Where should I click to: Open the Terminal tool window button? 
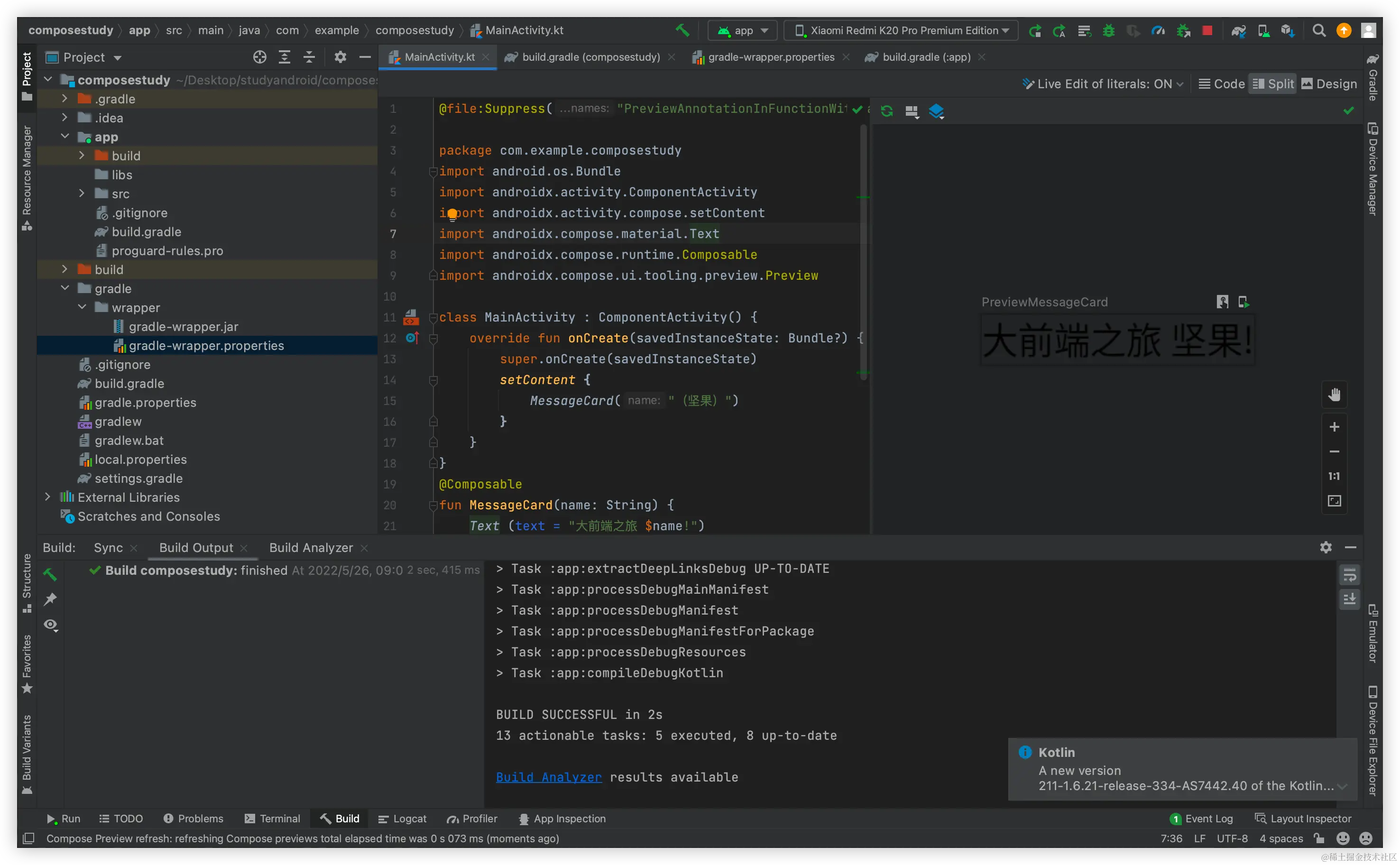[x=272, y=819]
